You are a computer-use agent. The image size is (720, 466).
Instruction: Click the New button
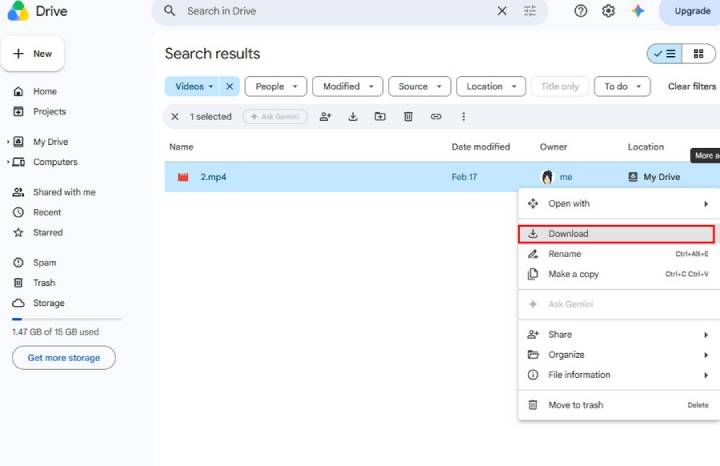click(x=33, y=54)
